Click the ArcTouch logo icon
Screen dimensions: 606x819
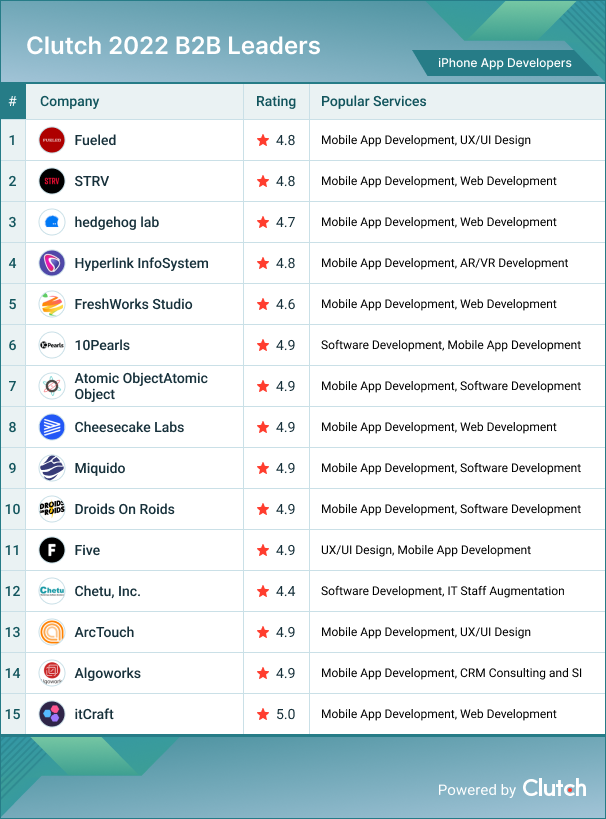(52, 632)
